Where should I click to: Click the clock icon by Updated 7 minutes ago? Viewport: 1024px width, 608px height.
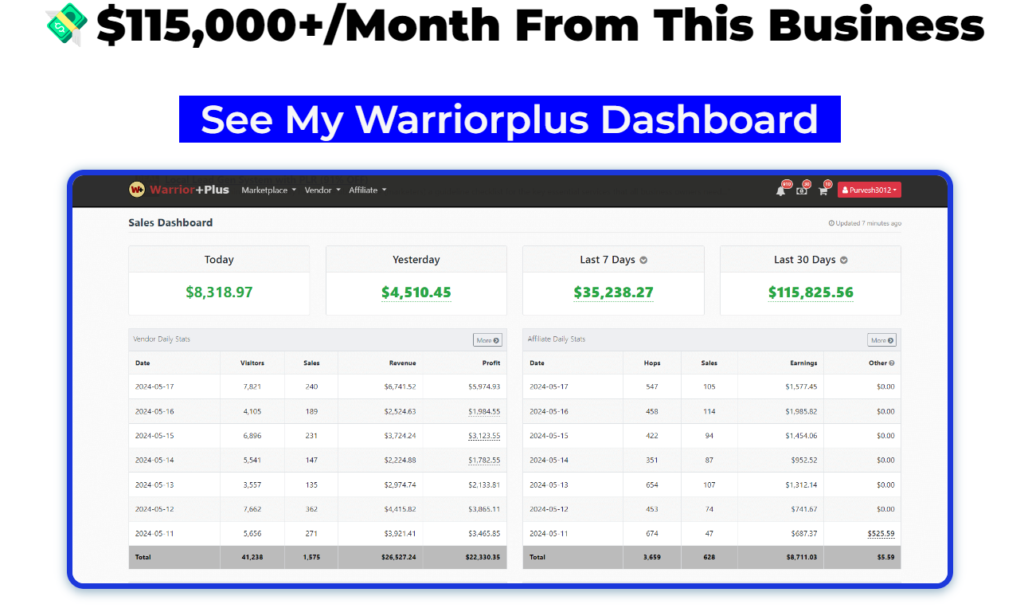pyautogui.click(x=831, y=223)
